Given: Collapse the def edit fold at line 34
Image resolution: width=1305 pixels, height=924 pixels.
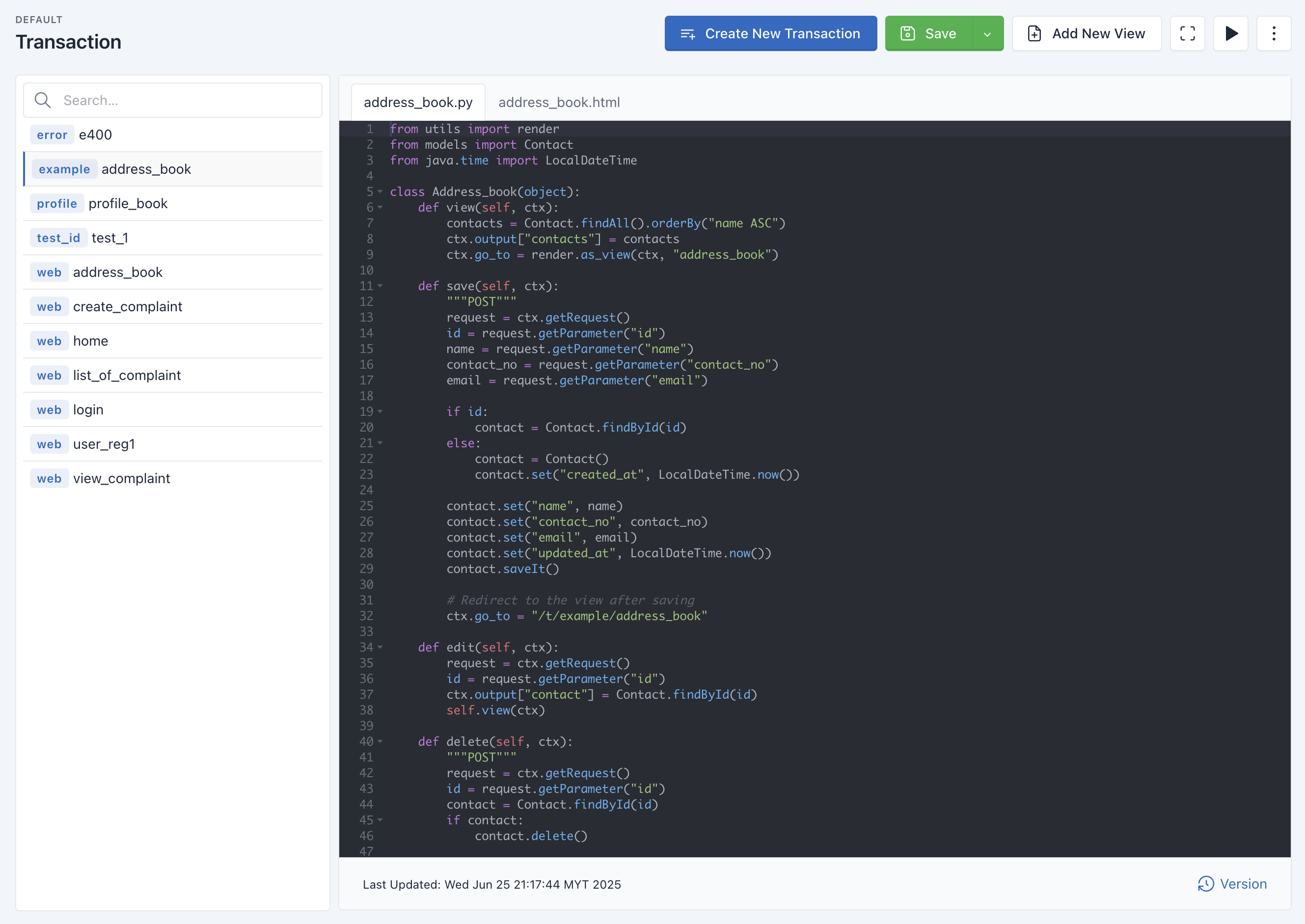Looking at the screenshot, I should tap(380, 648).
